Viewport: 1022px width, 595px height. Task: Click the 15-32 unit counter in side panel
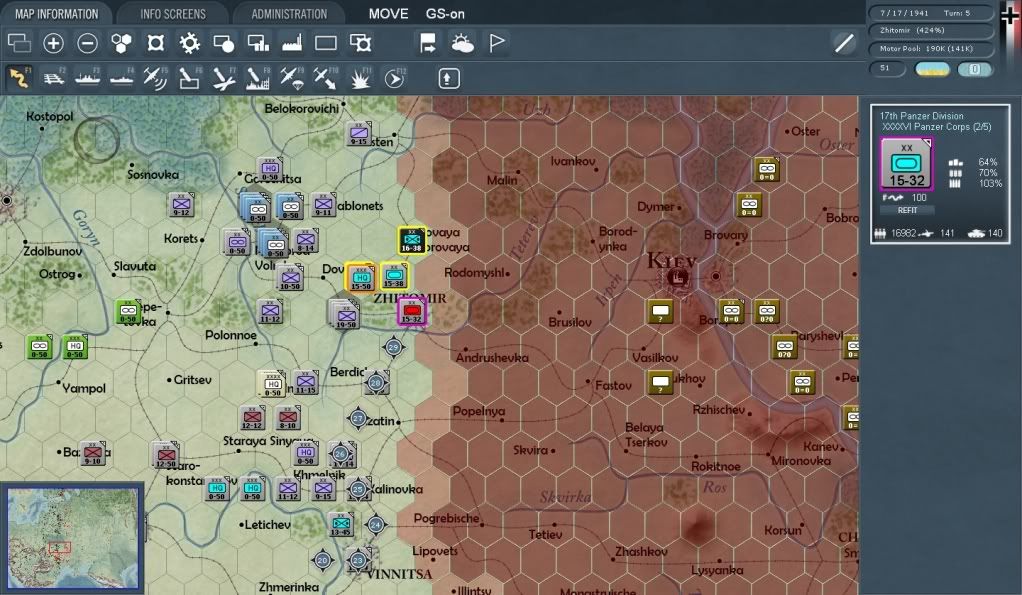[906, 164]
